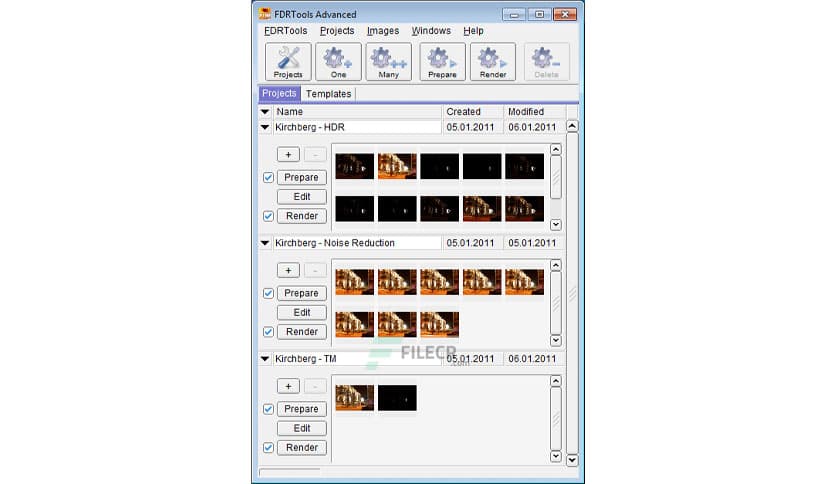Toggle Render checkbox for Kirchberg - HDR
The height and width of the screenshot is (484, 836).
coord(268,216)
